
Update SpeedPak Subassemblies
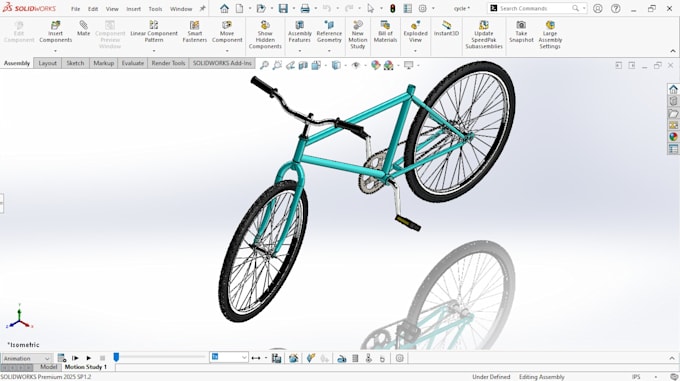tap(484, 35)
